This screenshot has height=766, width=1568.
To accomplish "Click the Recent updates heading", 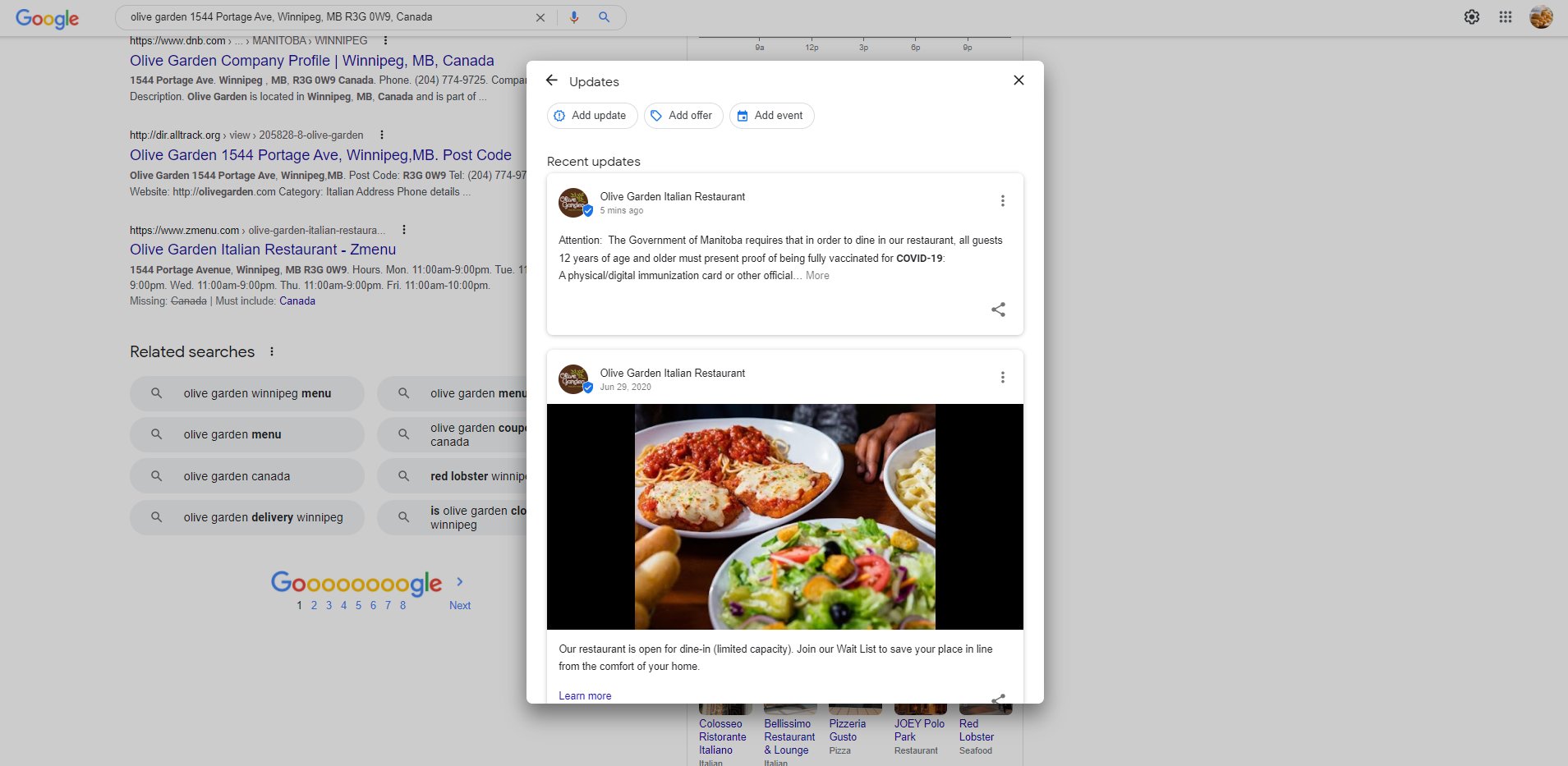I will 594,162.
